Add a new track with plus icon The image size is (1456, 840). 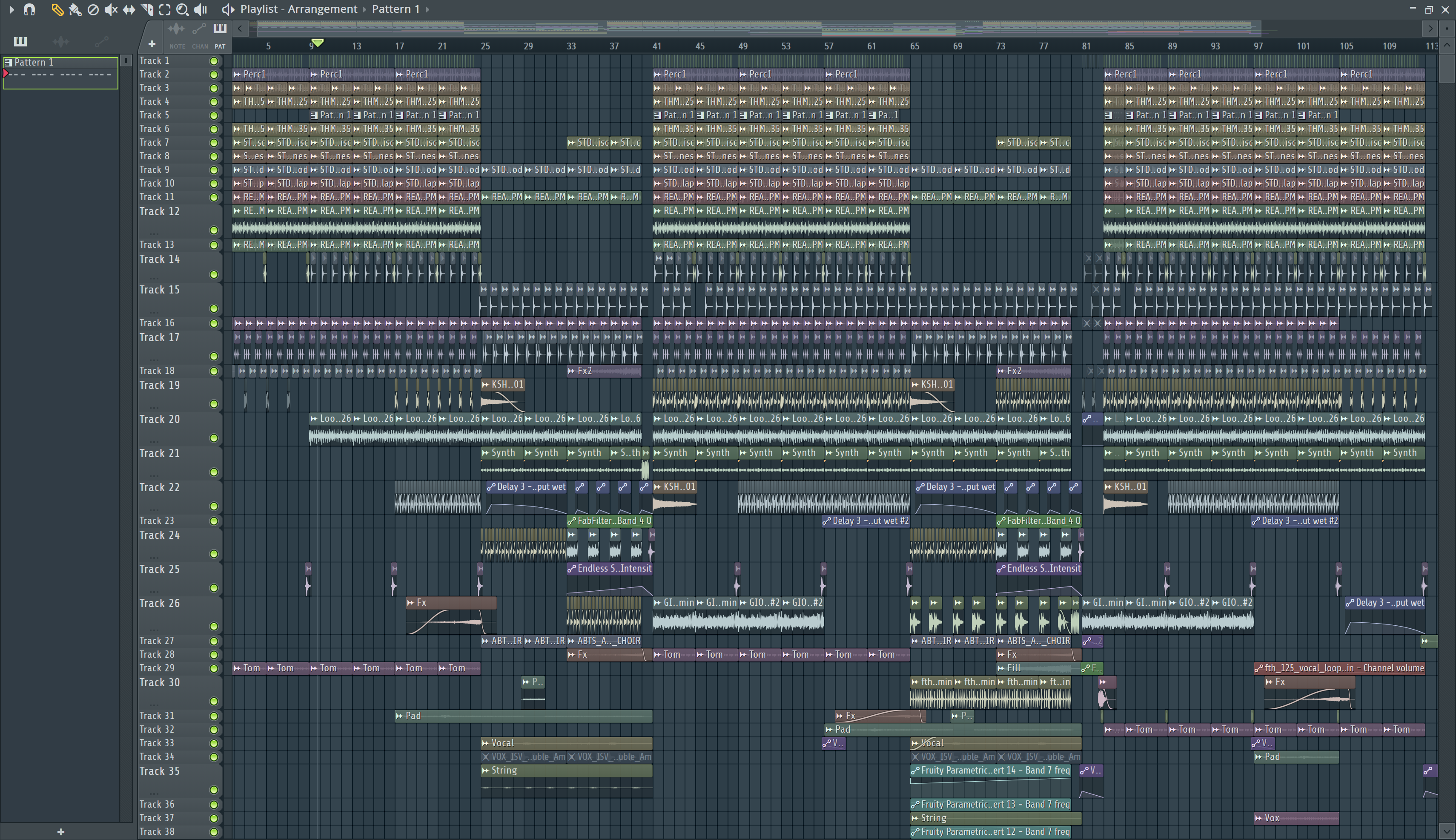[152, 44]
